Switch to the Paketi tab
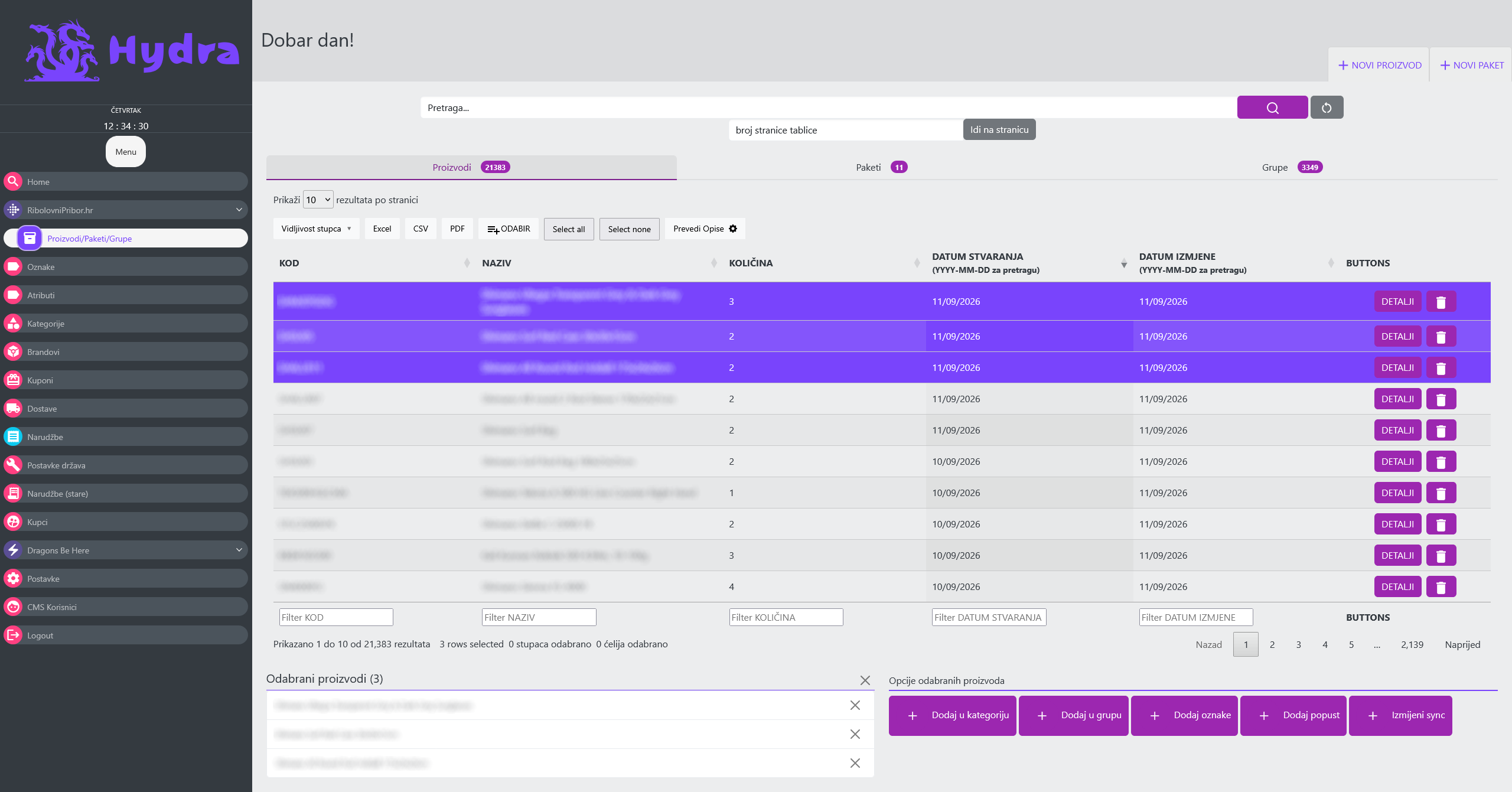This screenshot has height=792, width=1512. point(881,167)
